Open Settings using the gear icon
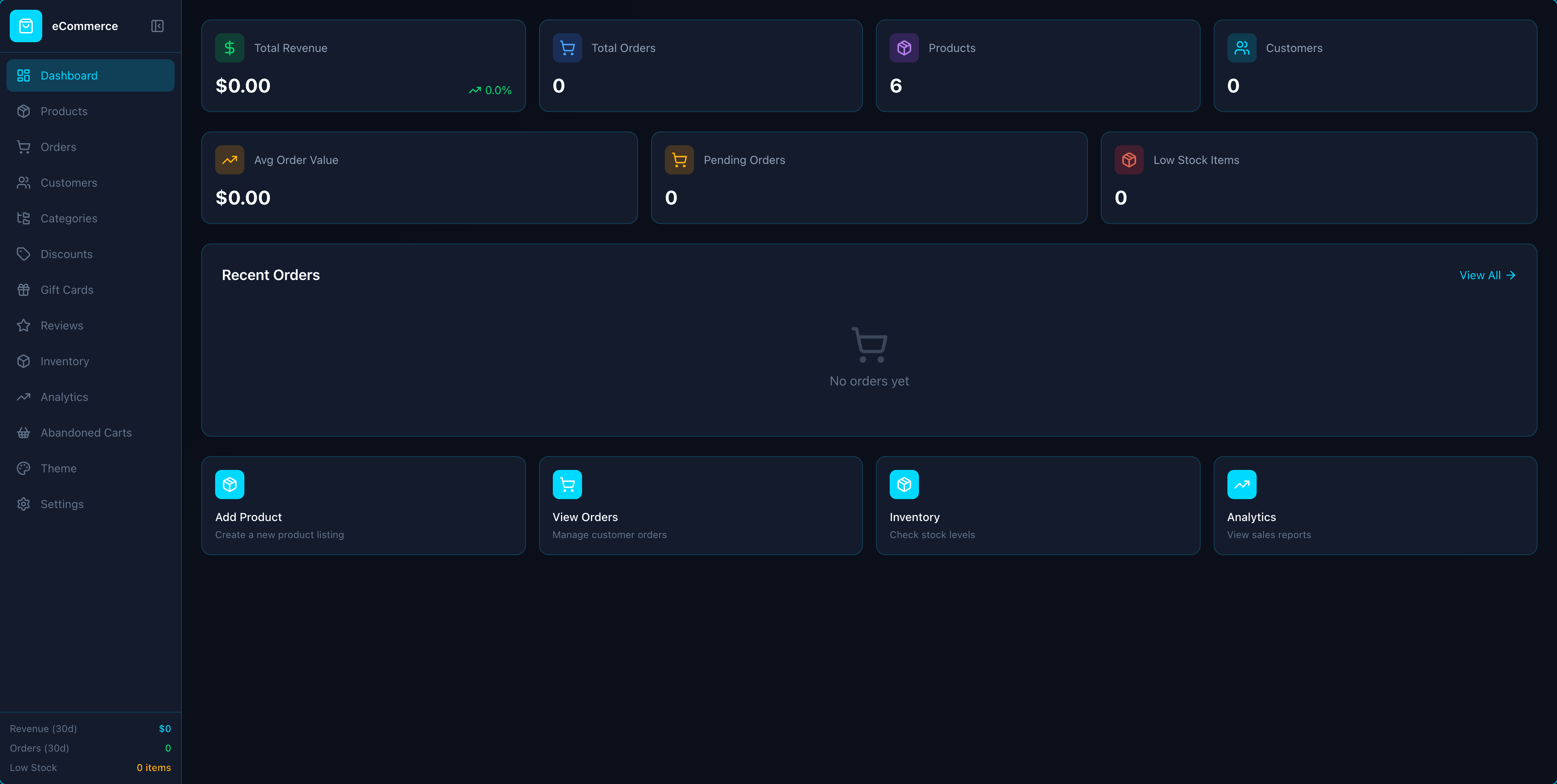This screenshot has width=1557, height=784. point(24,504)
